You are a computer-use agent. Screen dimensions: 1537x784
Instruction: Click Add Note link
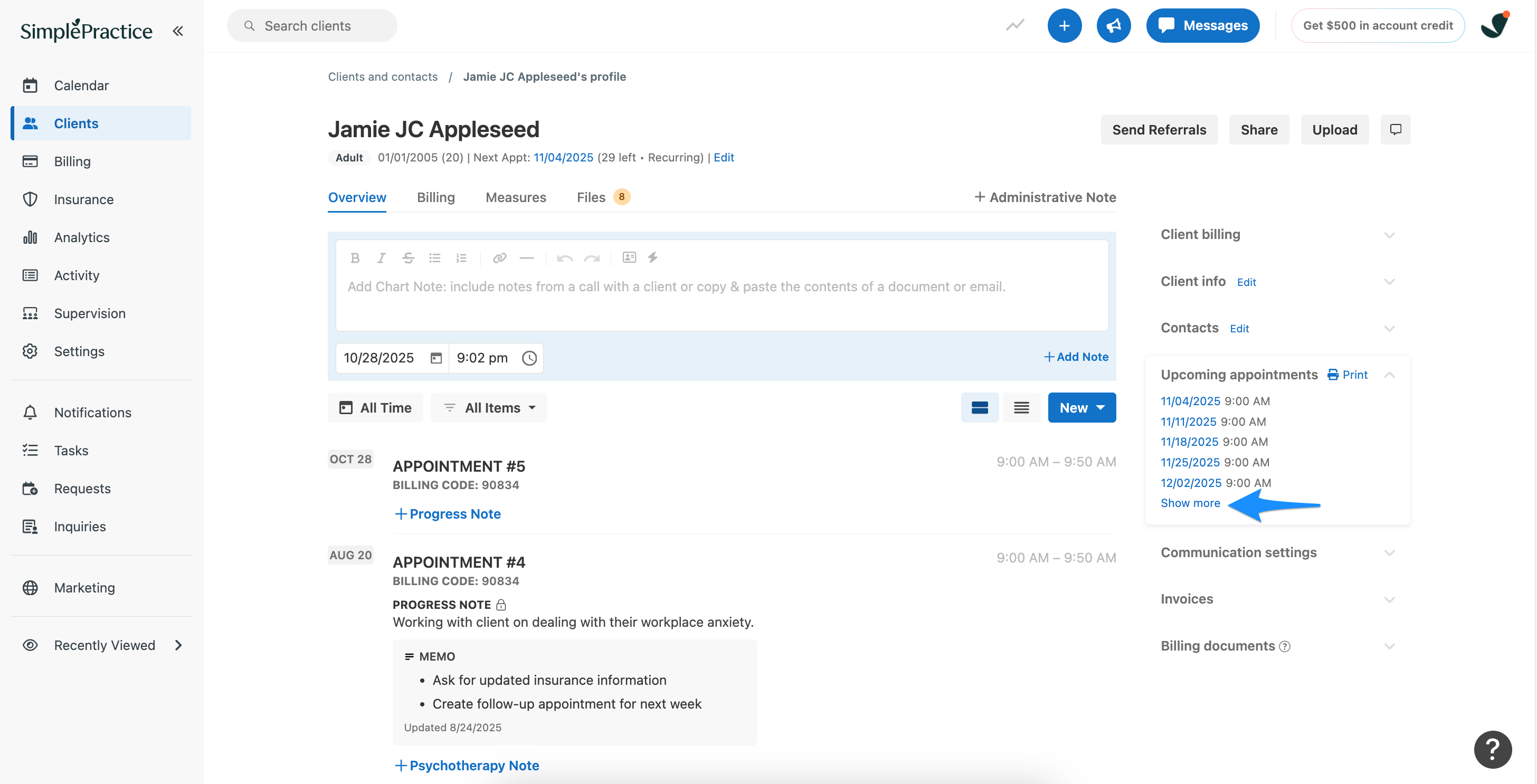[1076, 357]
